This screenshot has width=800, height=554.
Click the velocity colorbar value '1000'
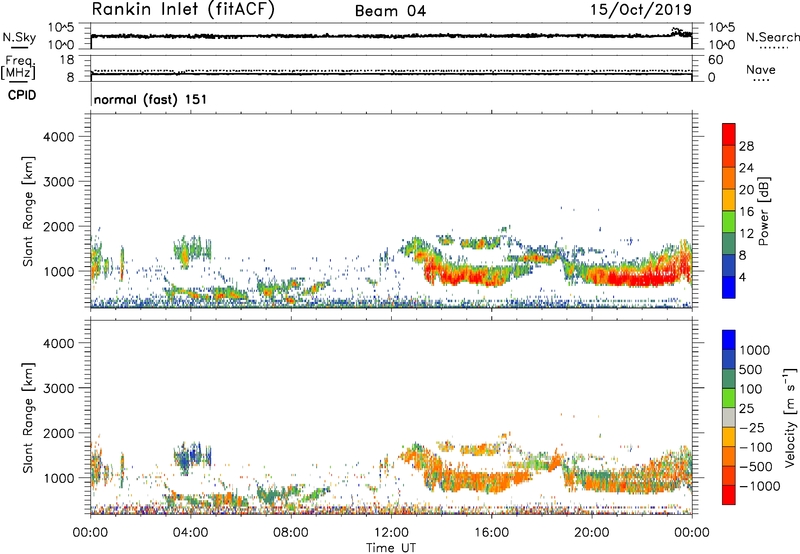point(755,350)
